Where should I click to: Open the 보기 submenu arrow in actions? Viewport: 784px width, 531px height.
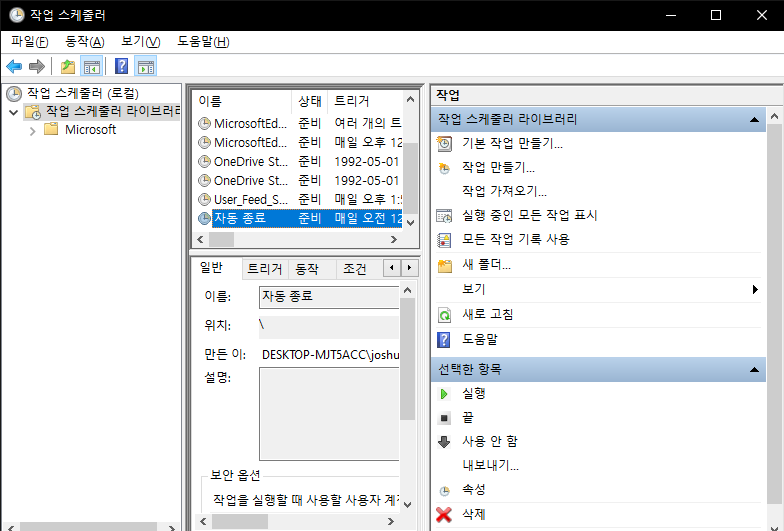click(755, 290)
